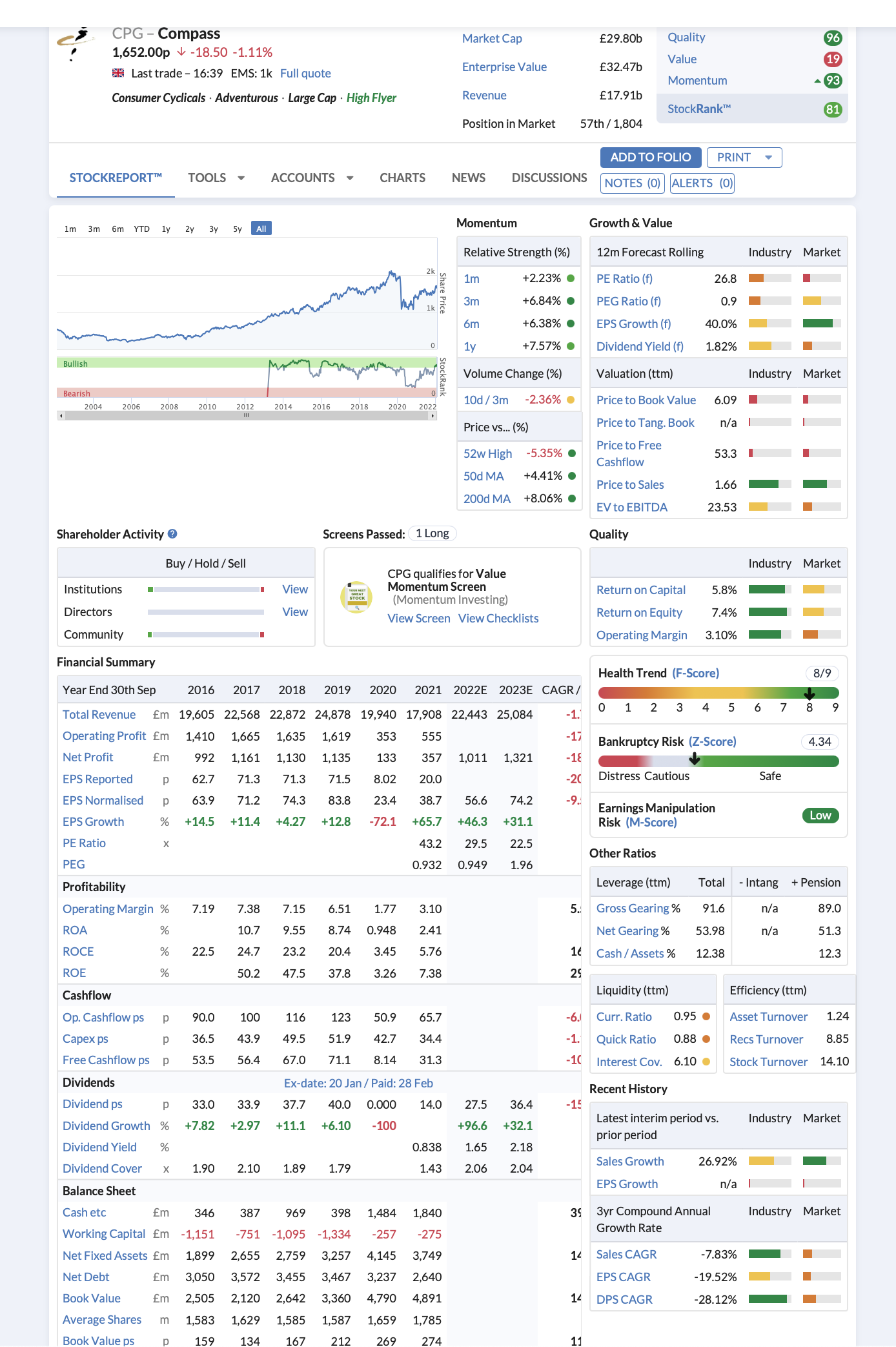The image size is (896, 1347).
Task: Open the Asset Turnover link
Action: pyautogui.click(x=768, y=1017)
